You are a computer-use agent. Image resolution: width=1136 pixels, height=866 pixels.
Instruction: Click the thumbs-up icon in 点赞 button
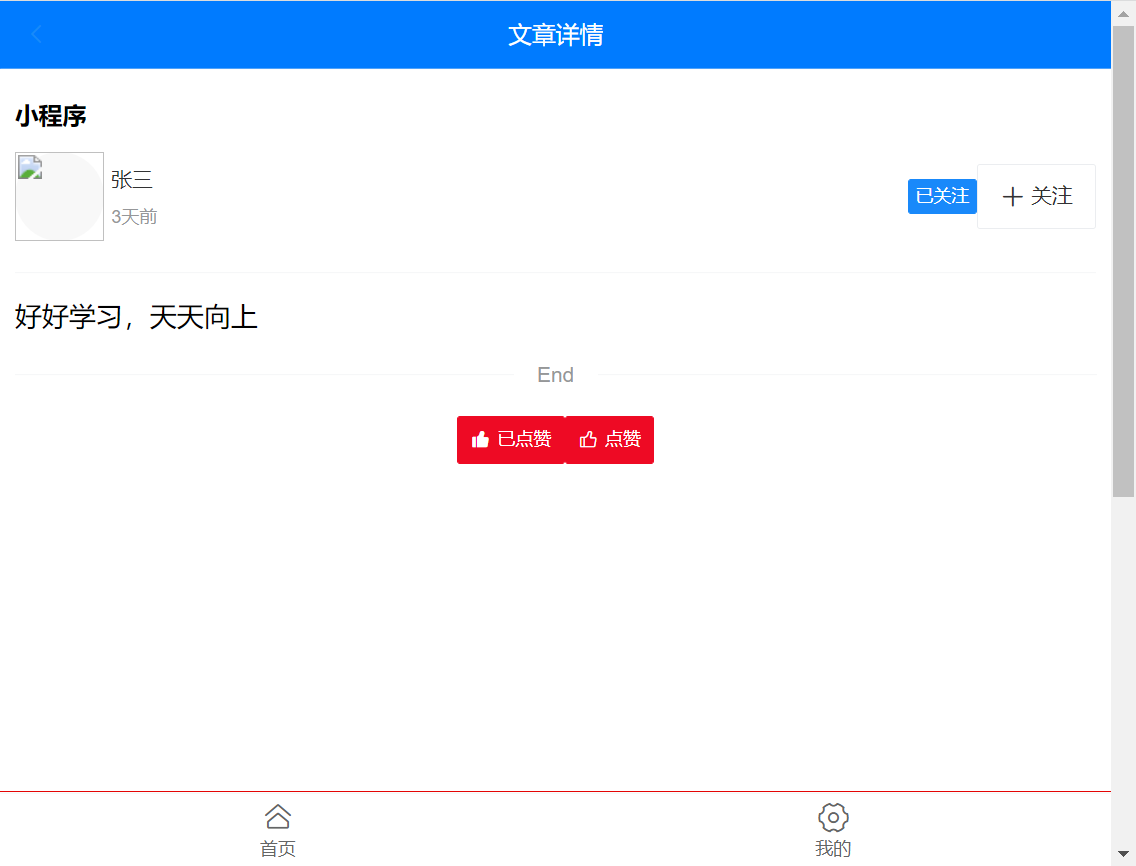[588, 439]
